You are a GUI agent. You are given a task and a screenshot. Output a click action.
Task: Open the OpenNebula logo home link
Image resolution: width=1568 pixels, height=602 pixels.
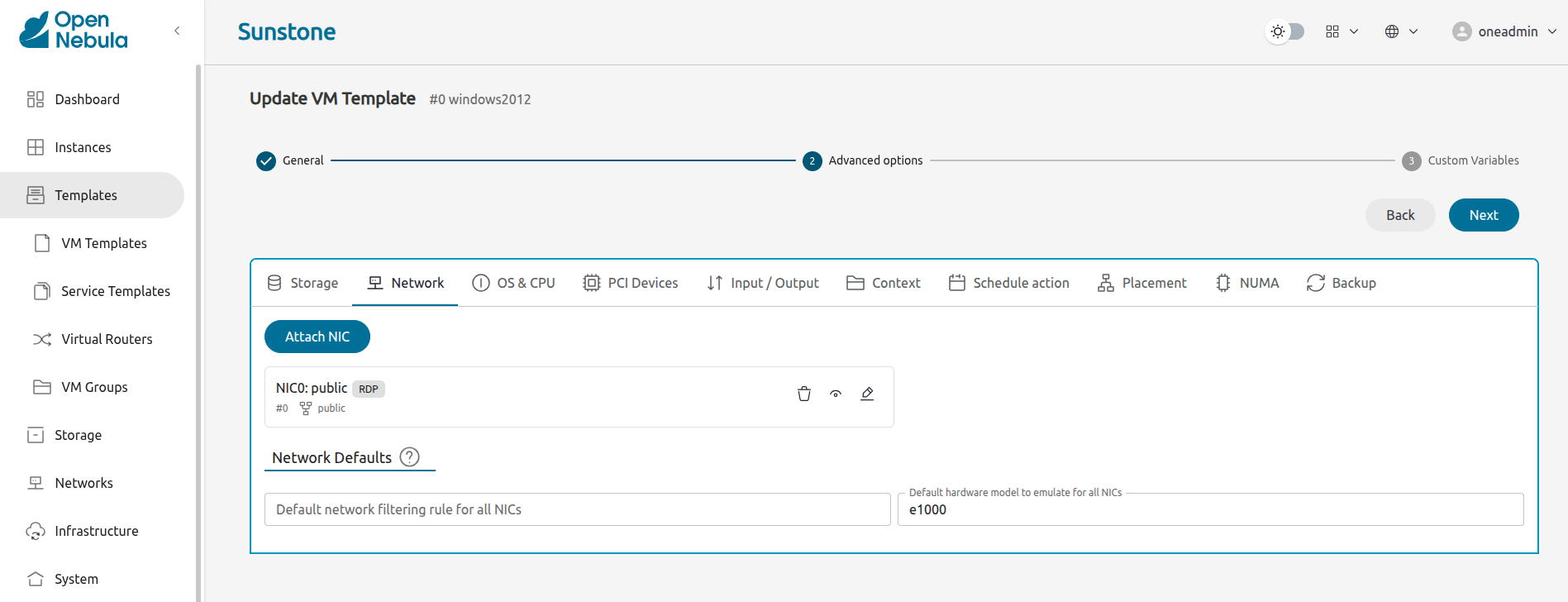pos(74,31)
